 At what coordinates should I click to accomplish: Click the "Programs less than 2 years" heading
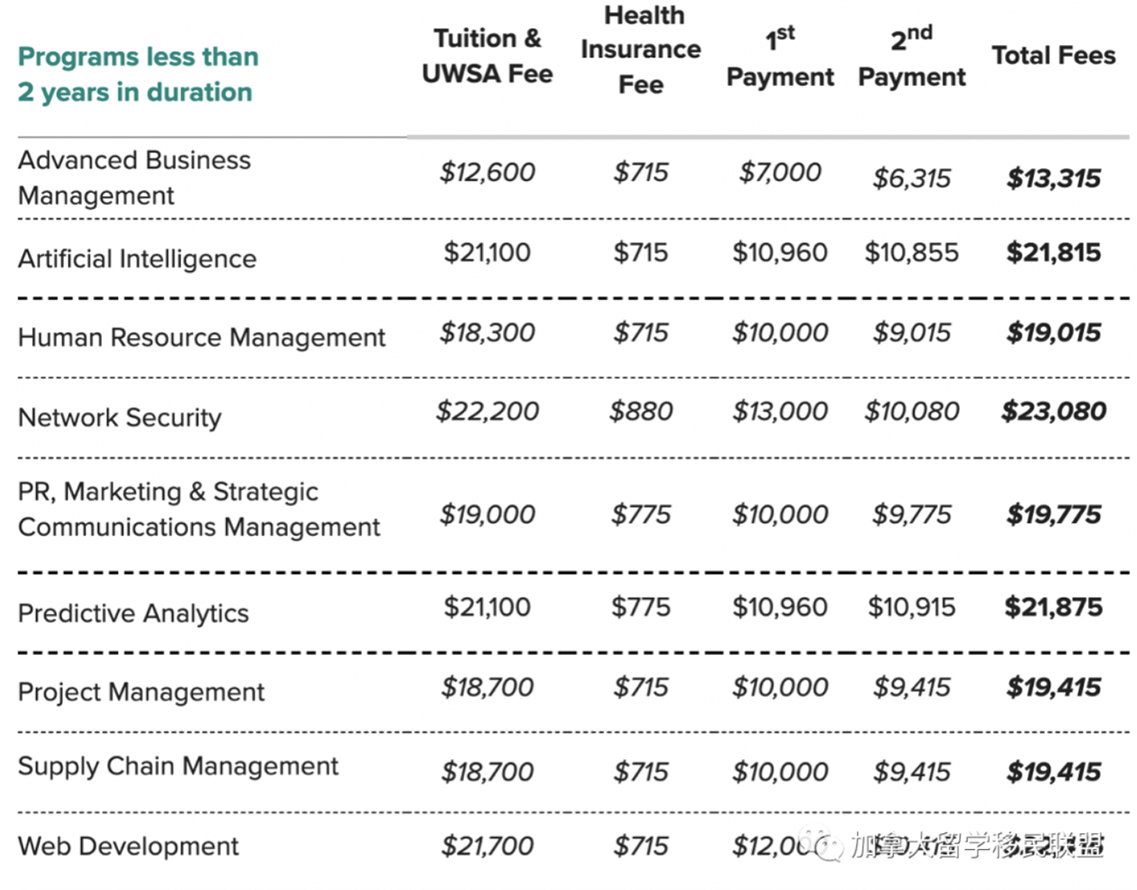point(138,74)
